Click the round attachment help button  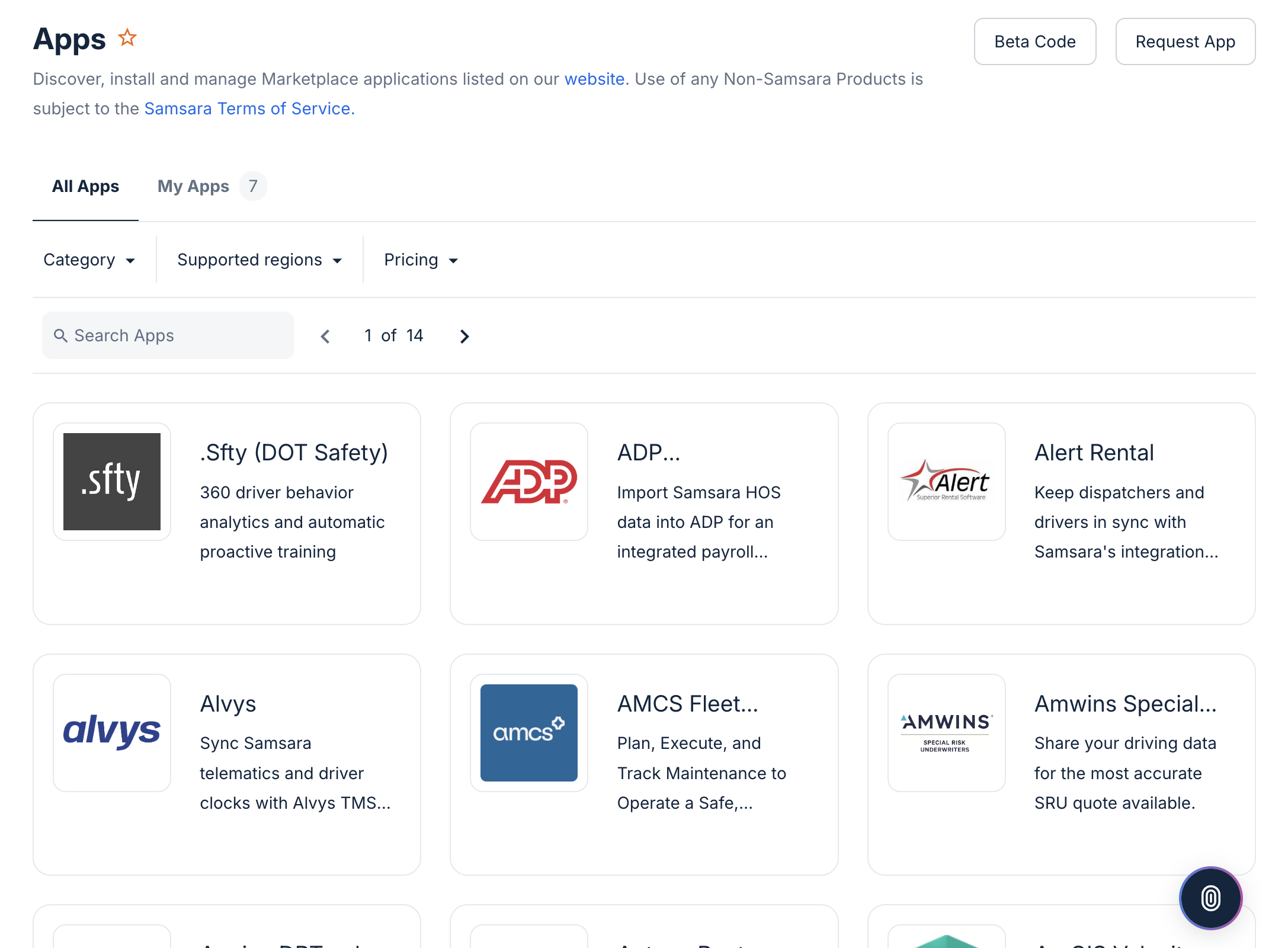click(x=1210, y=898)
